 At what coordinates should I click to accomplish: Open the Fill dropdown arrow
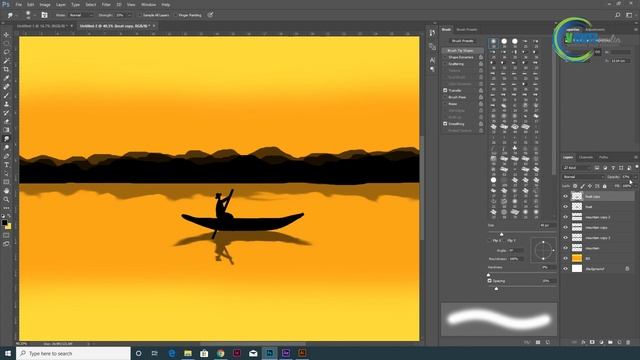point(635,186)
